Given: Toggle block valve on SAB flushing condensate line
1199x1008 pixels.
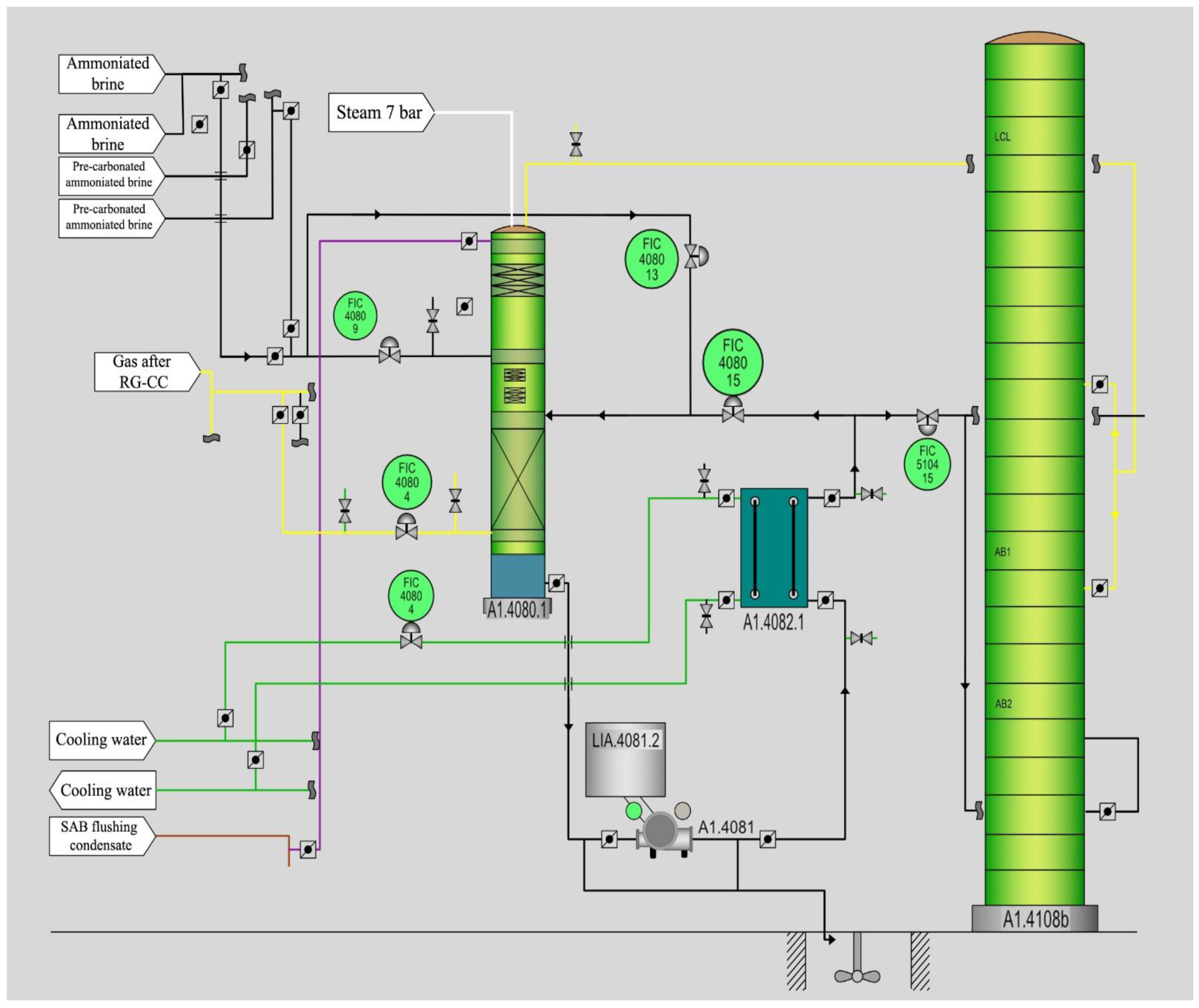Looking at the screenshot, I should click(308, 849).
